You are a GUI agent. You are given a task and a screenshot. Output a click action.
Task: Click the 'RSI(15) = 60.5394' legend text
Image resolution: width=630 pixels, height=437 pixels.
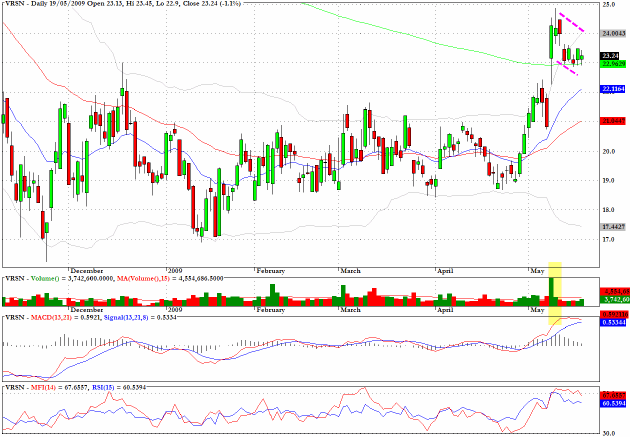119,388
